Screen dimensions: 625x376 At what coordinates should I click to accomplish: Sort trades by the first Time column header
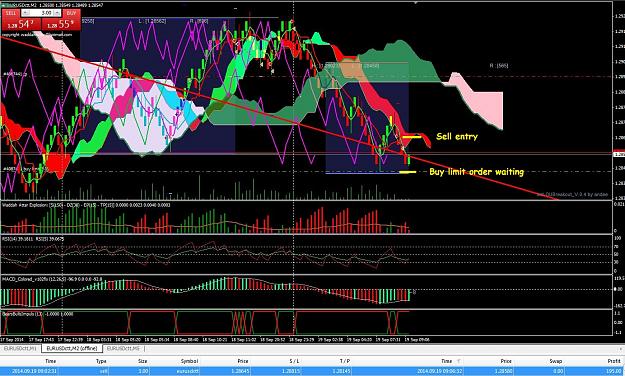50,361
